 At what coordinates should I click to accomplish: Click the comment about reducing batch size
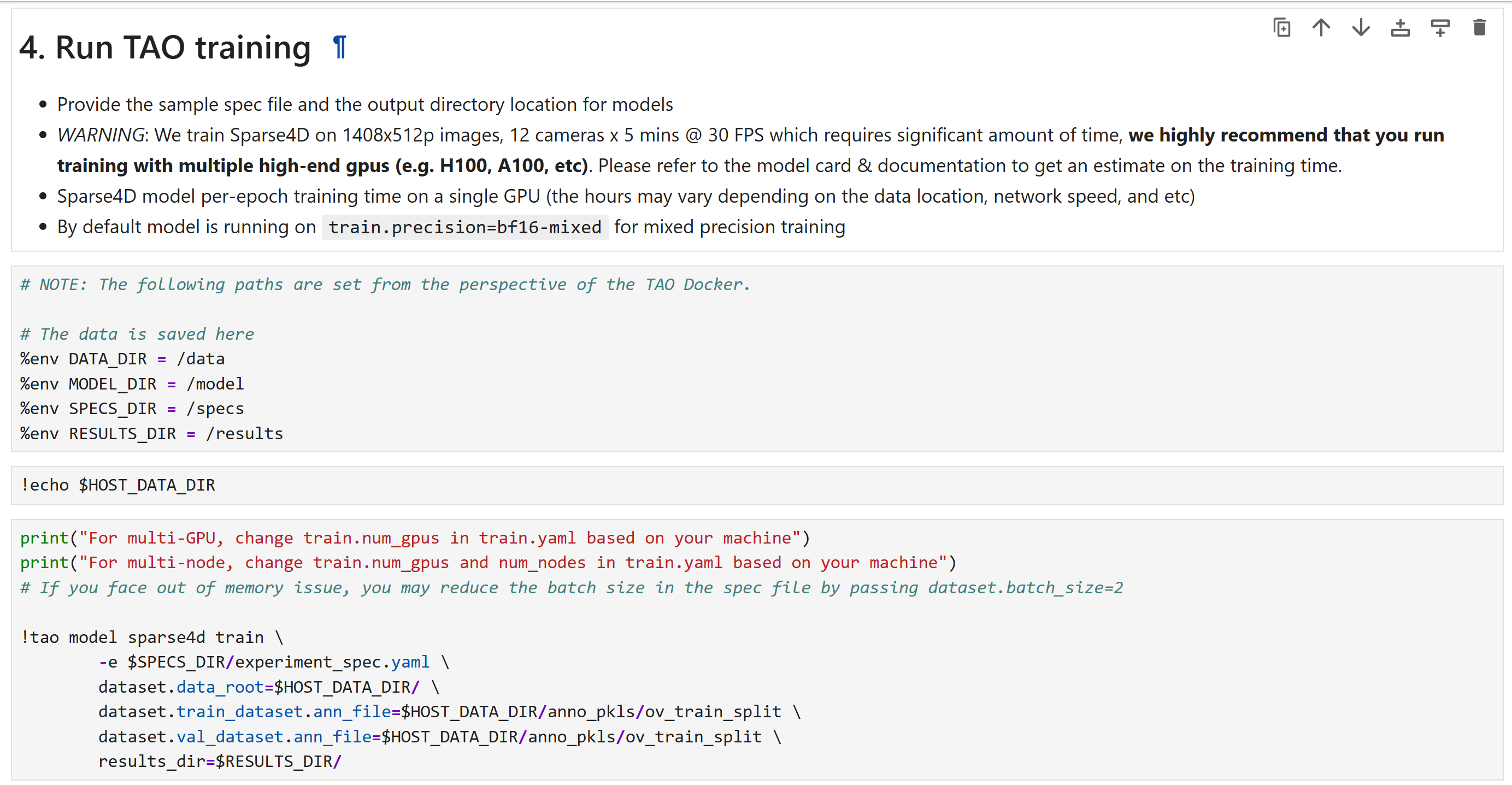click(571, 588)
